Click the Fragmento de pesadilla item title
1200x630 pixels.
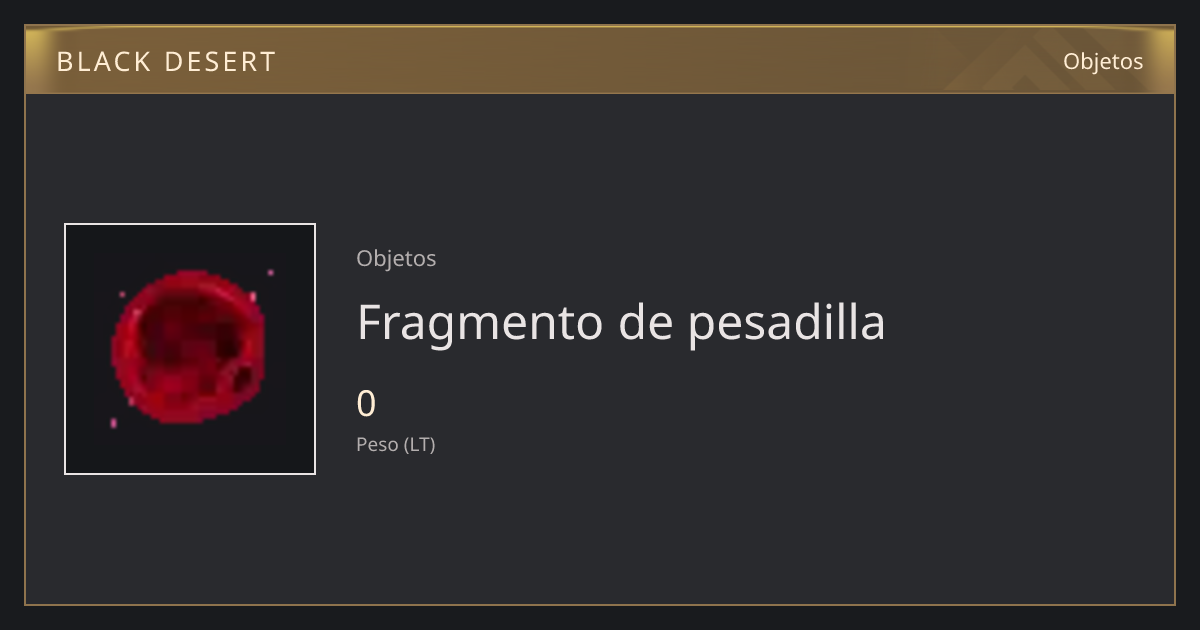pos(621,322)
